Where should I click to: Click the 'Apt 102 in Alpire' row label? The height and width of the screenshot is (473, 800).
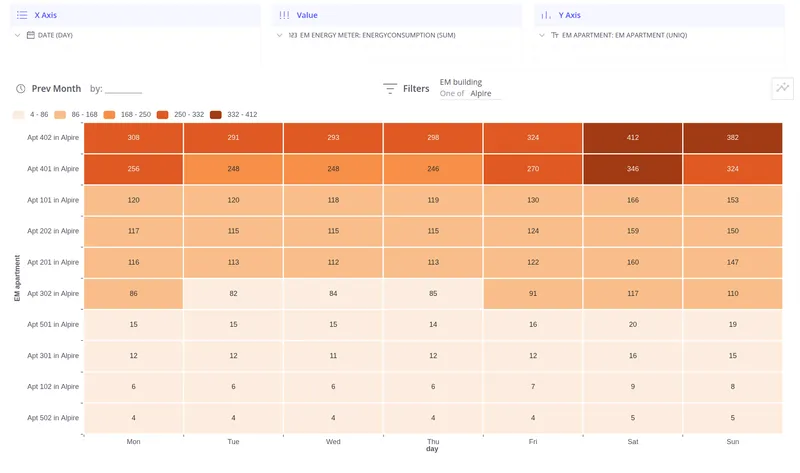(53, 387)
